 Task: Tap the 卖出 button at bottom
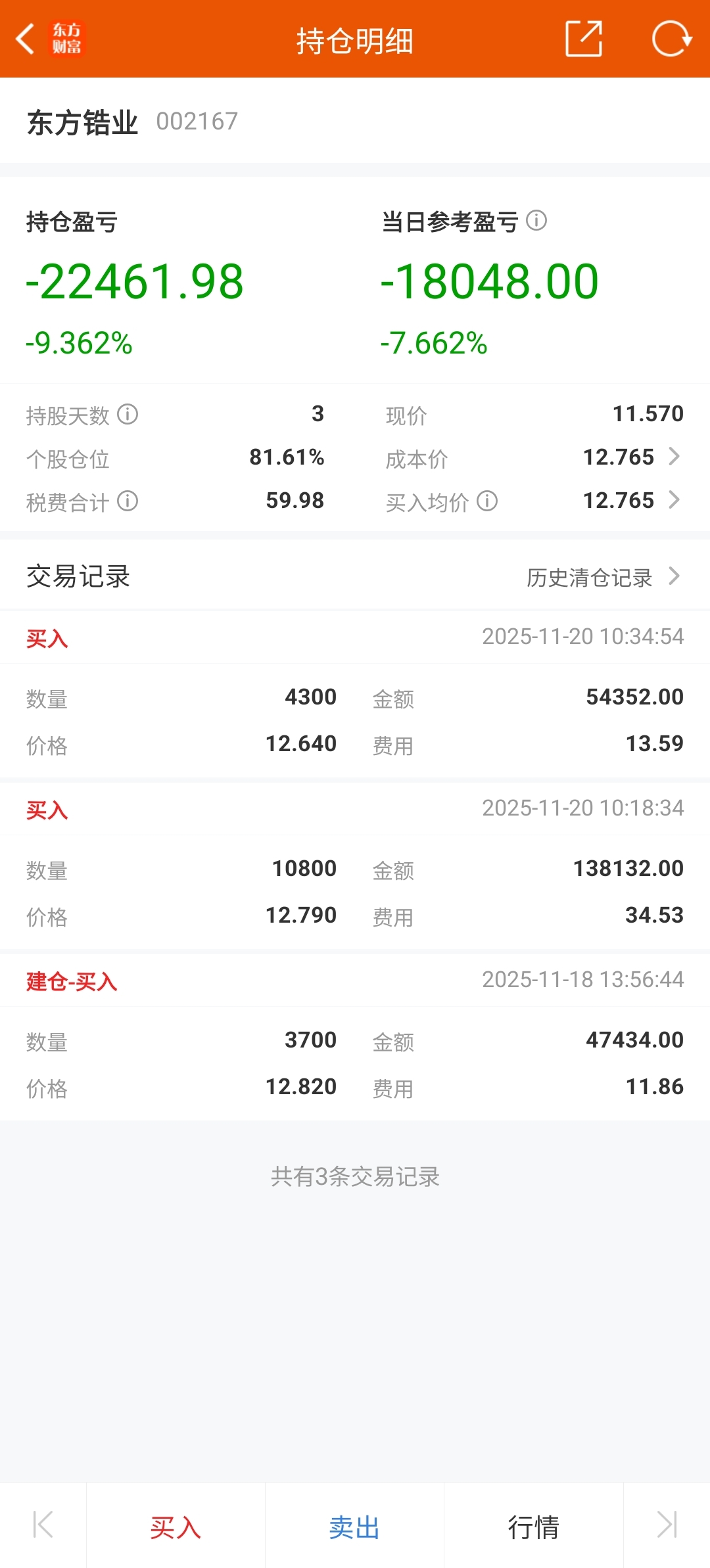(354, 1527)
